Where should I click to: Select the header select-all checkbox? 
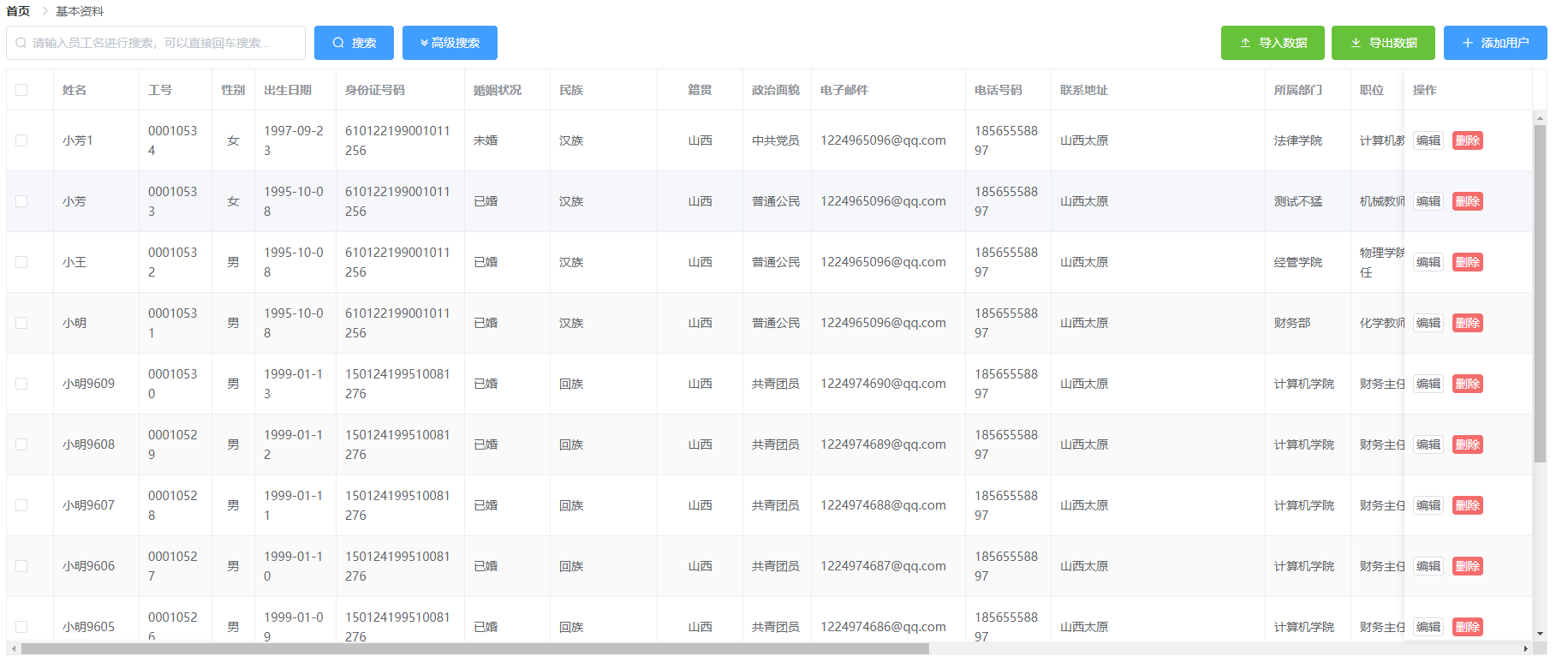(21, 90)
